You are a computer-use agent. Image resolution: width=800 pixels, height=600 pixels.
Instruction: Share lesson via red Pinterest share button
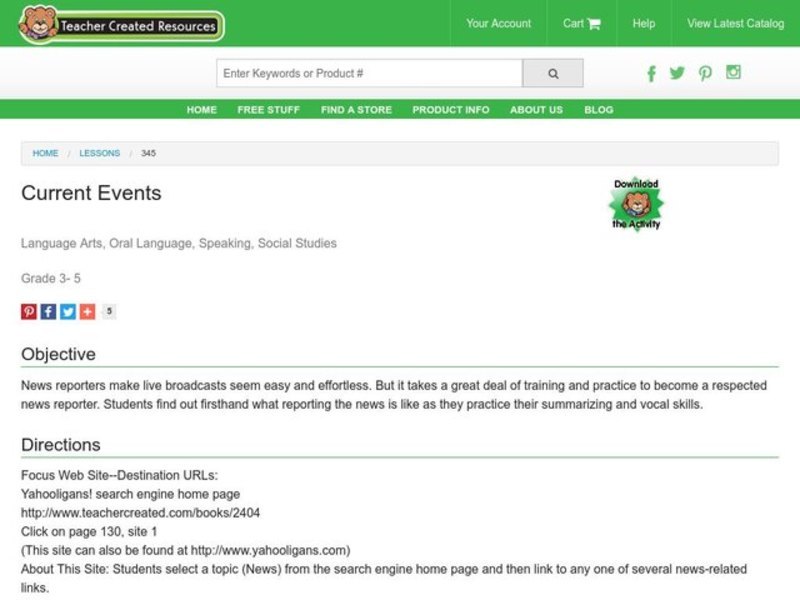pyautogui.click(x=29, y=311)
